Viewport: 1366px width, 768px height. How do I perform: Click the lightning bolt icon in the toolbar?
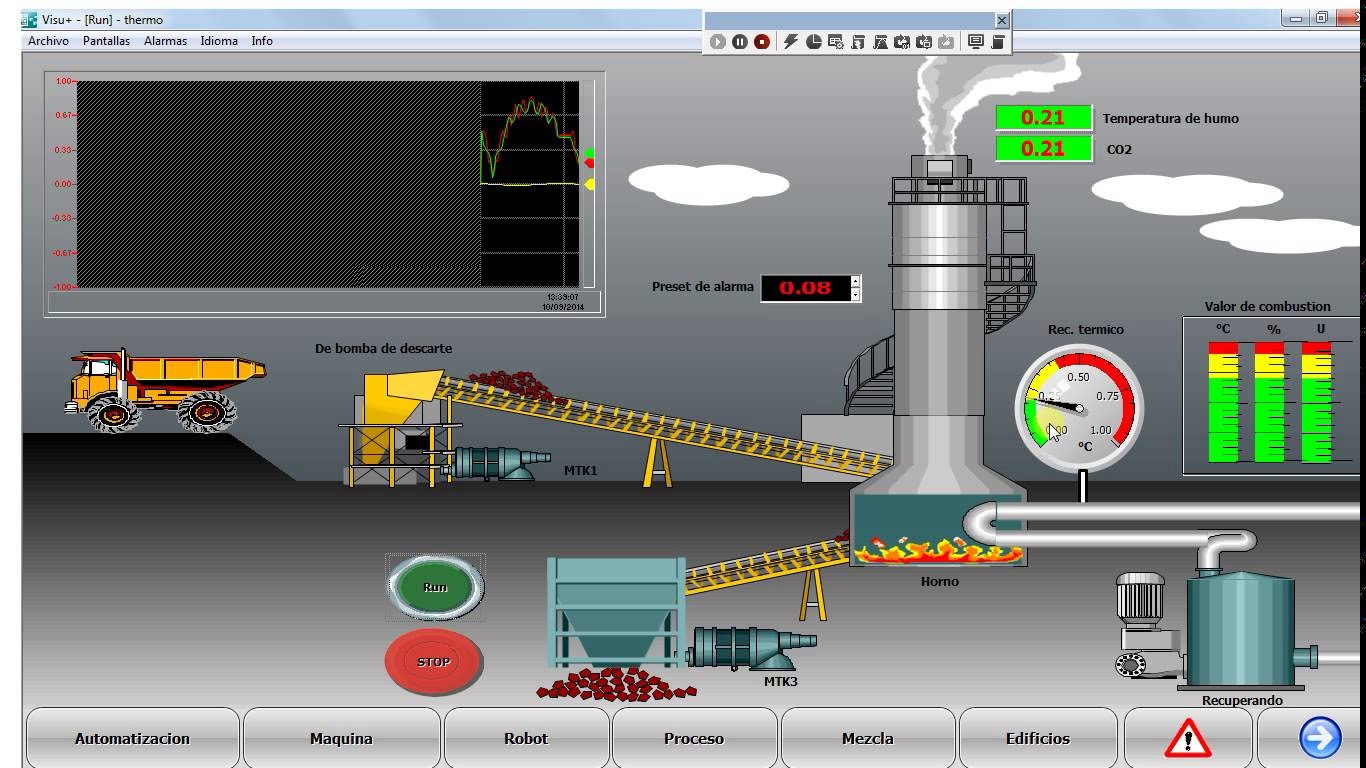791,42
